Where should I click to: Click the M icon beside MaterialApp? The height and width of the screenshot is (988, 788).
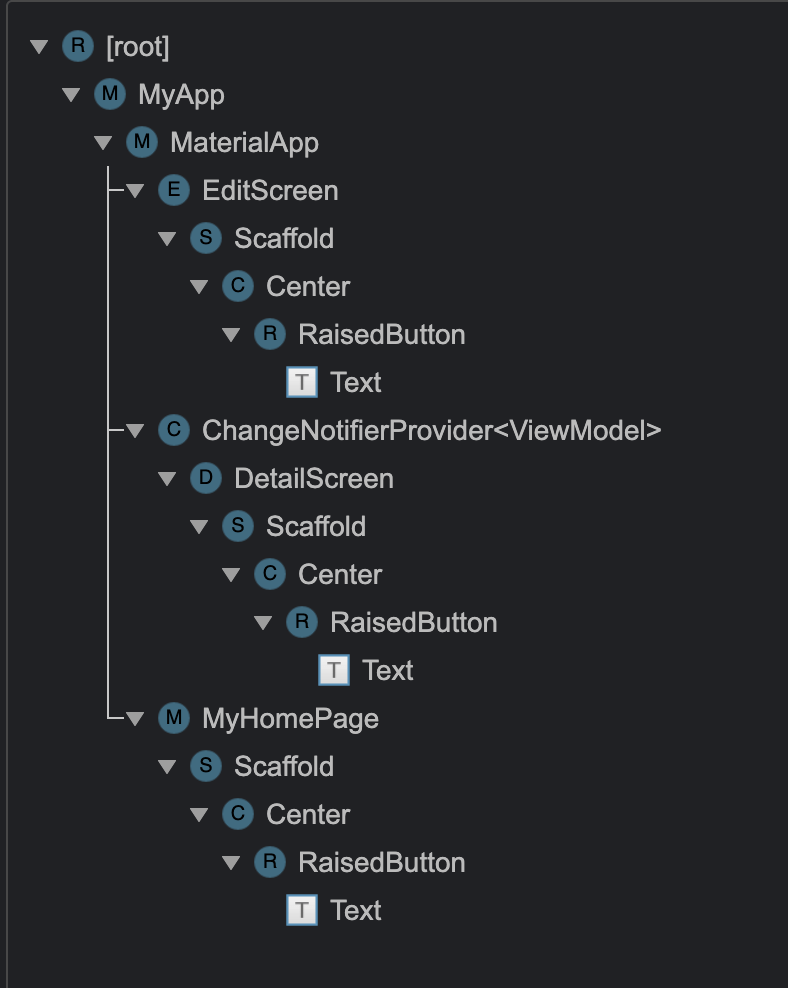pyautogui.click(x=141, y=142)
